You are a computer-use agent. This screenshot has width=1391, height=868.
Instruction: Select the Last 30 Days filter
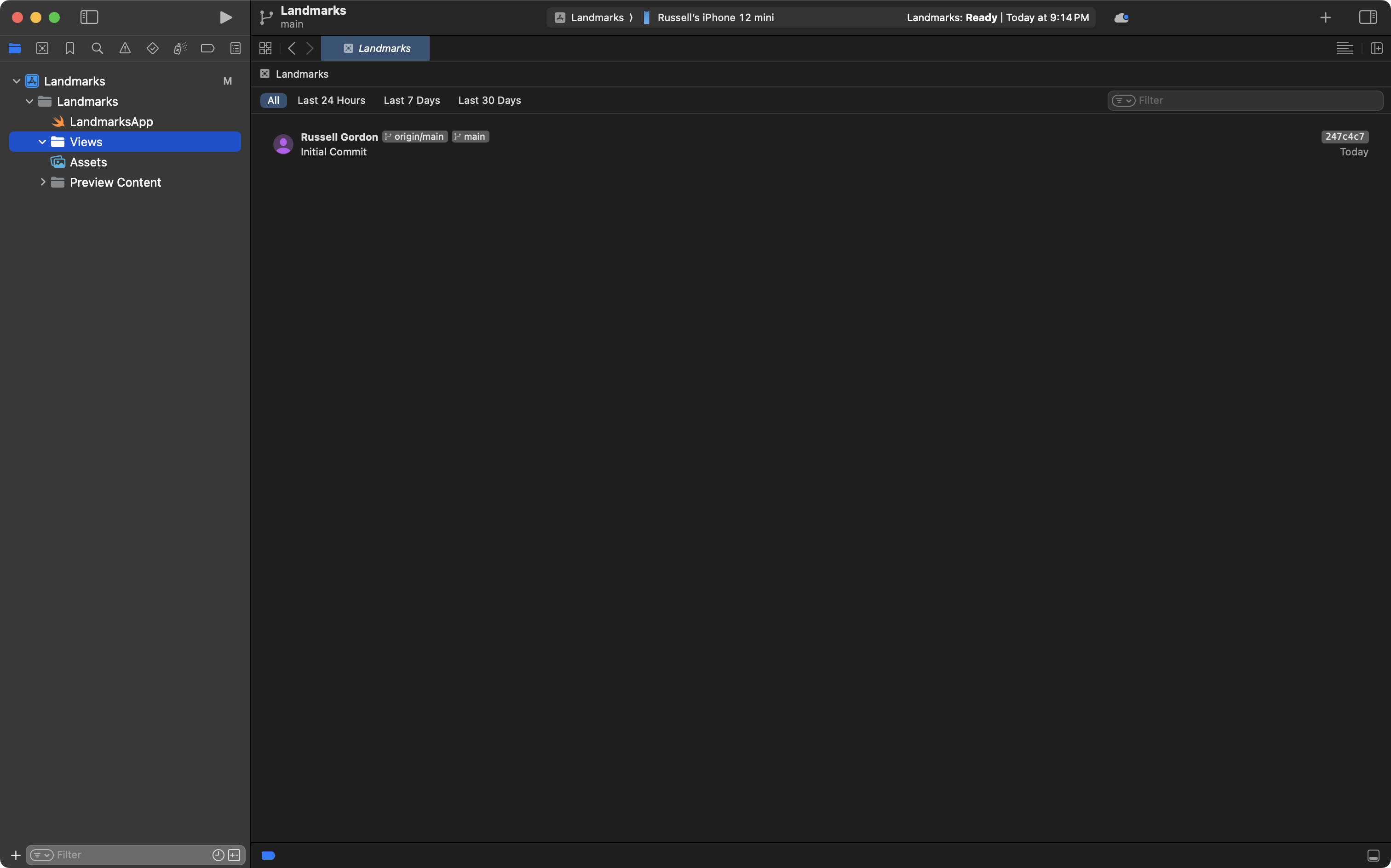point(489,100)
